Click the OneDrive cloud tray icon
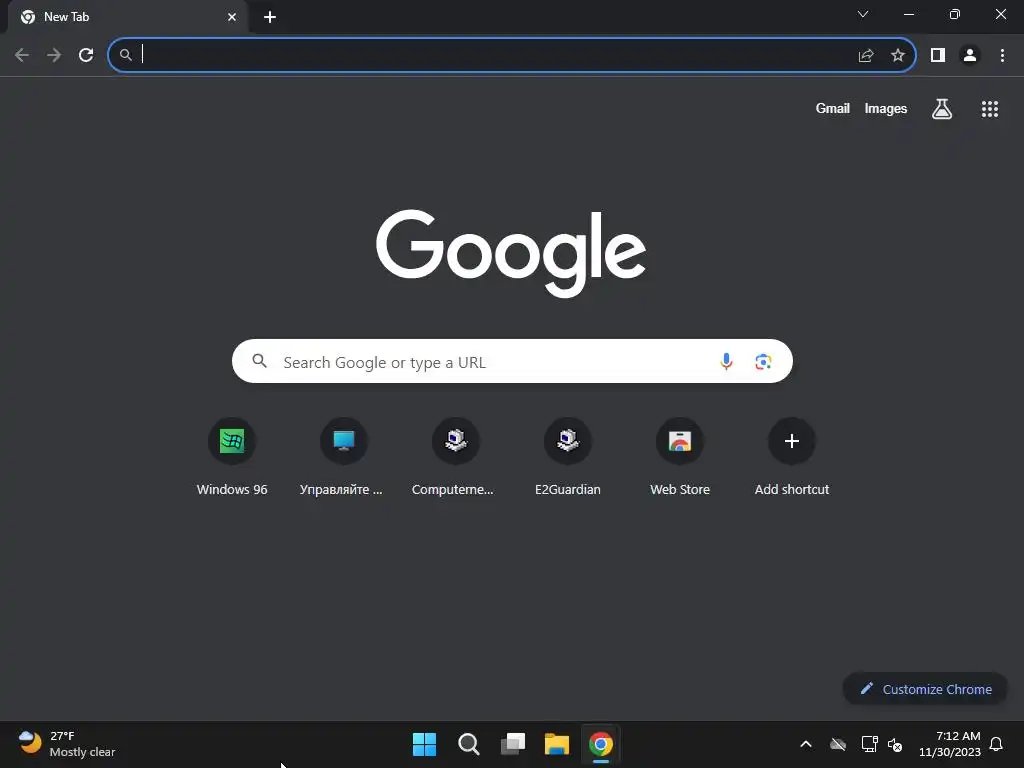1024x768 pixels. tap(838, 744)
